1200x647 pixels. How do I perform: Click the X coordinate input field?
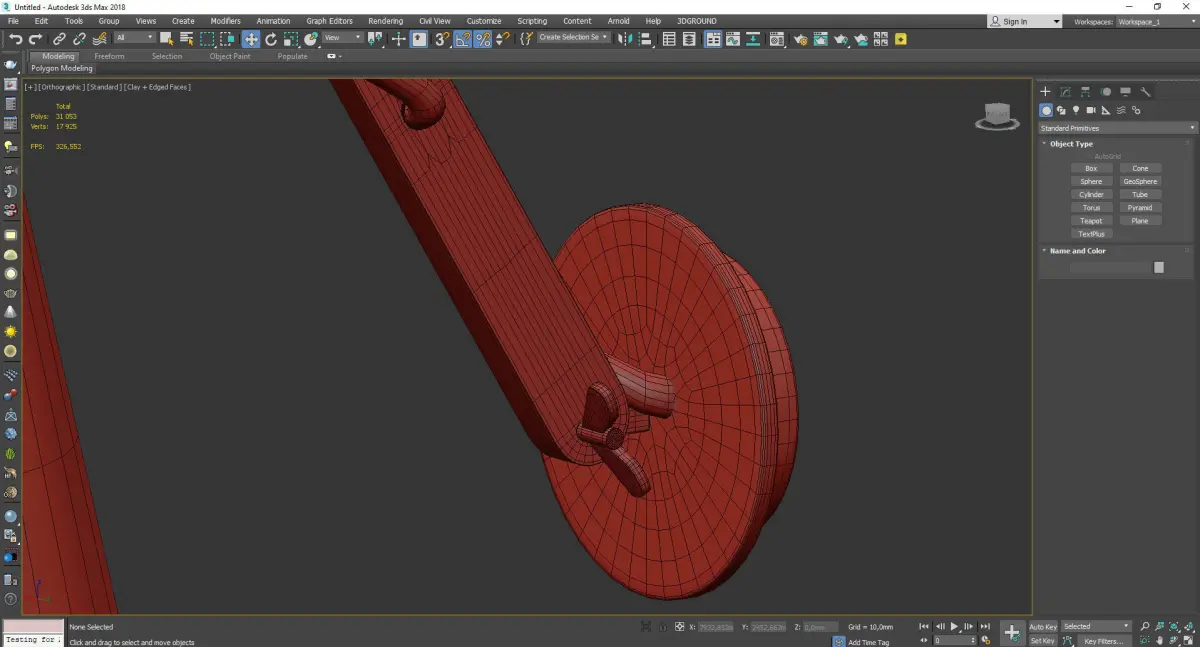715,626
